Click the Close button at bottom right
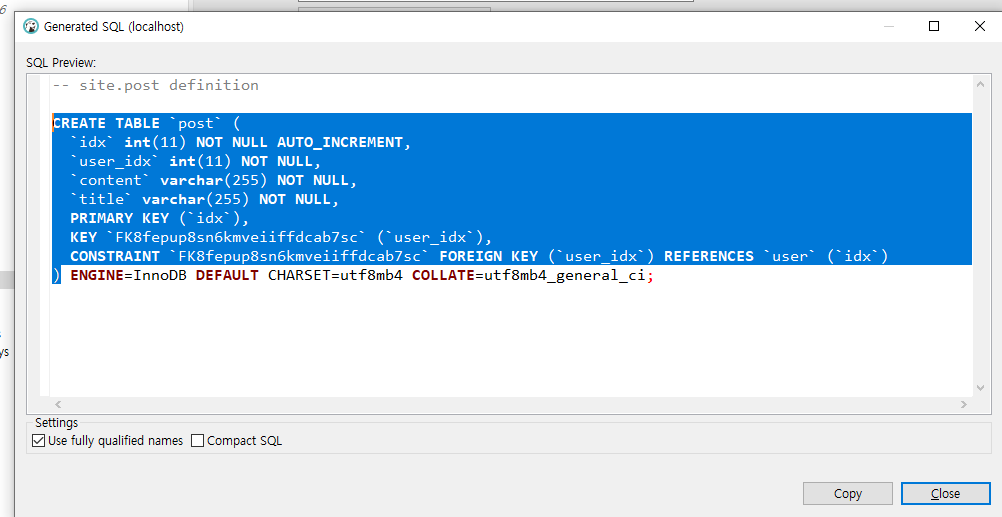This screenshot has width=1002, height=517. click(x=945, y=493)
